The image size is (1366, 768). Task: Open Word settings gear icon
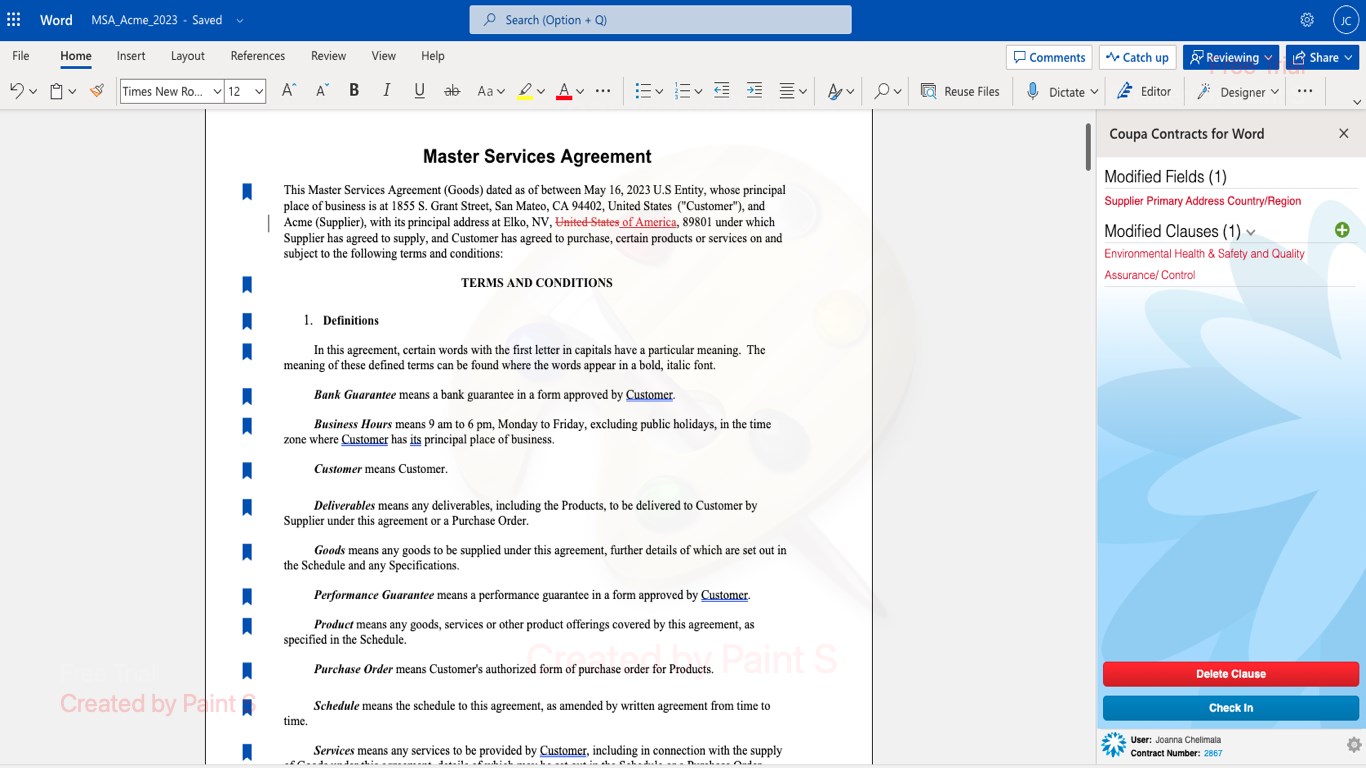[x=1307, y=20]
